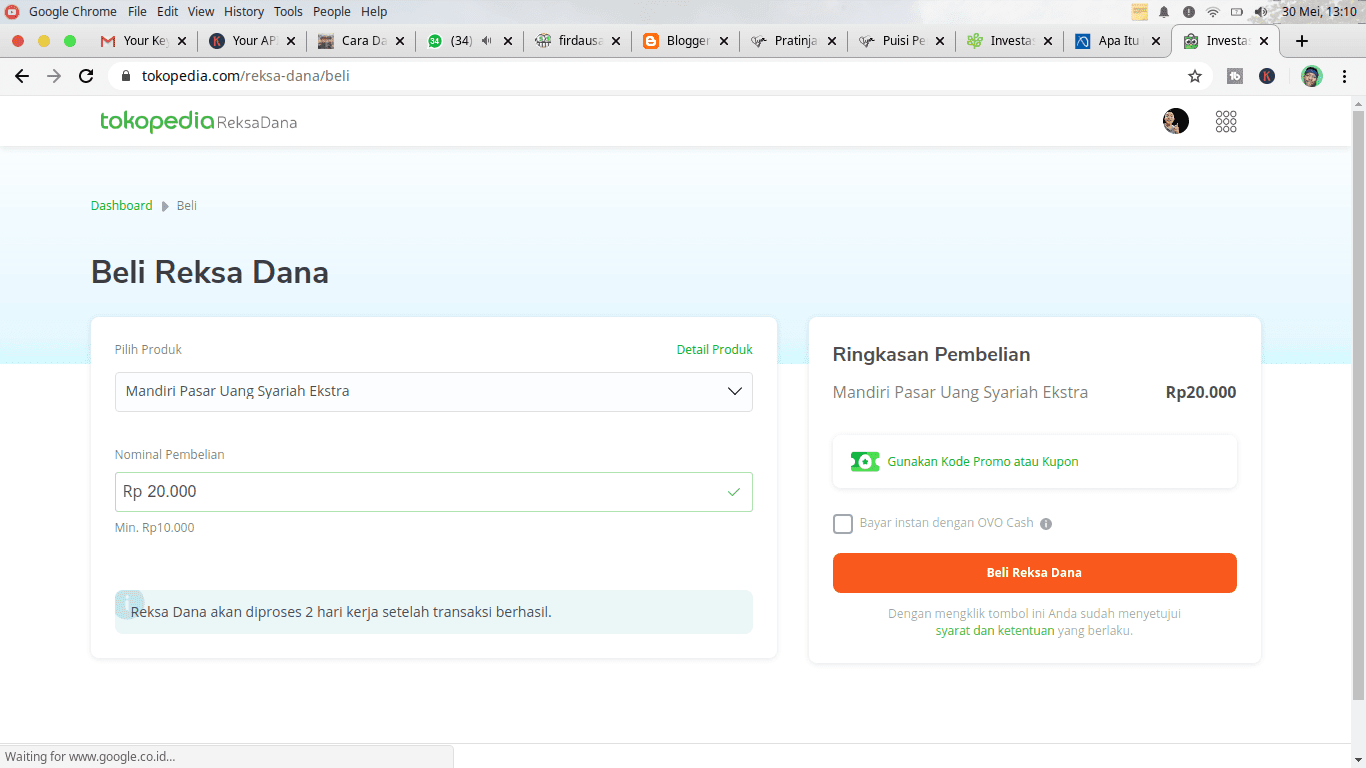Click the Tokopedia ReksaDana logo
Viewport: 1366px width, 768px height.
198,121
